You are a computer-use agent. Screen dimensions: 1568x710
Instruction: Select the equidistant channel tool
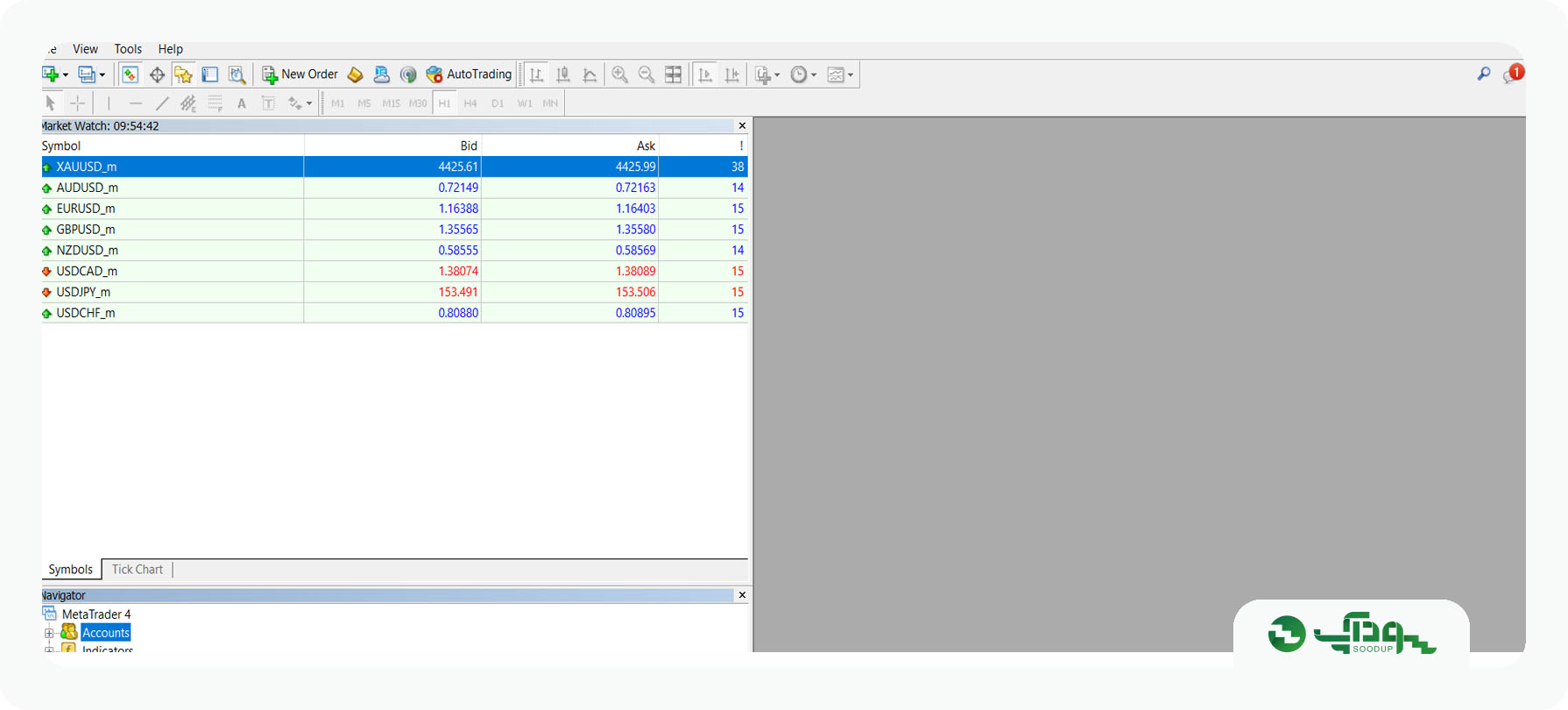(x=188, y=103)
